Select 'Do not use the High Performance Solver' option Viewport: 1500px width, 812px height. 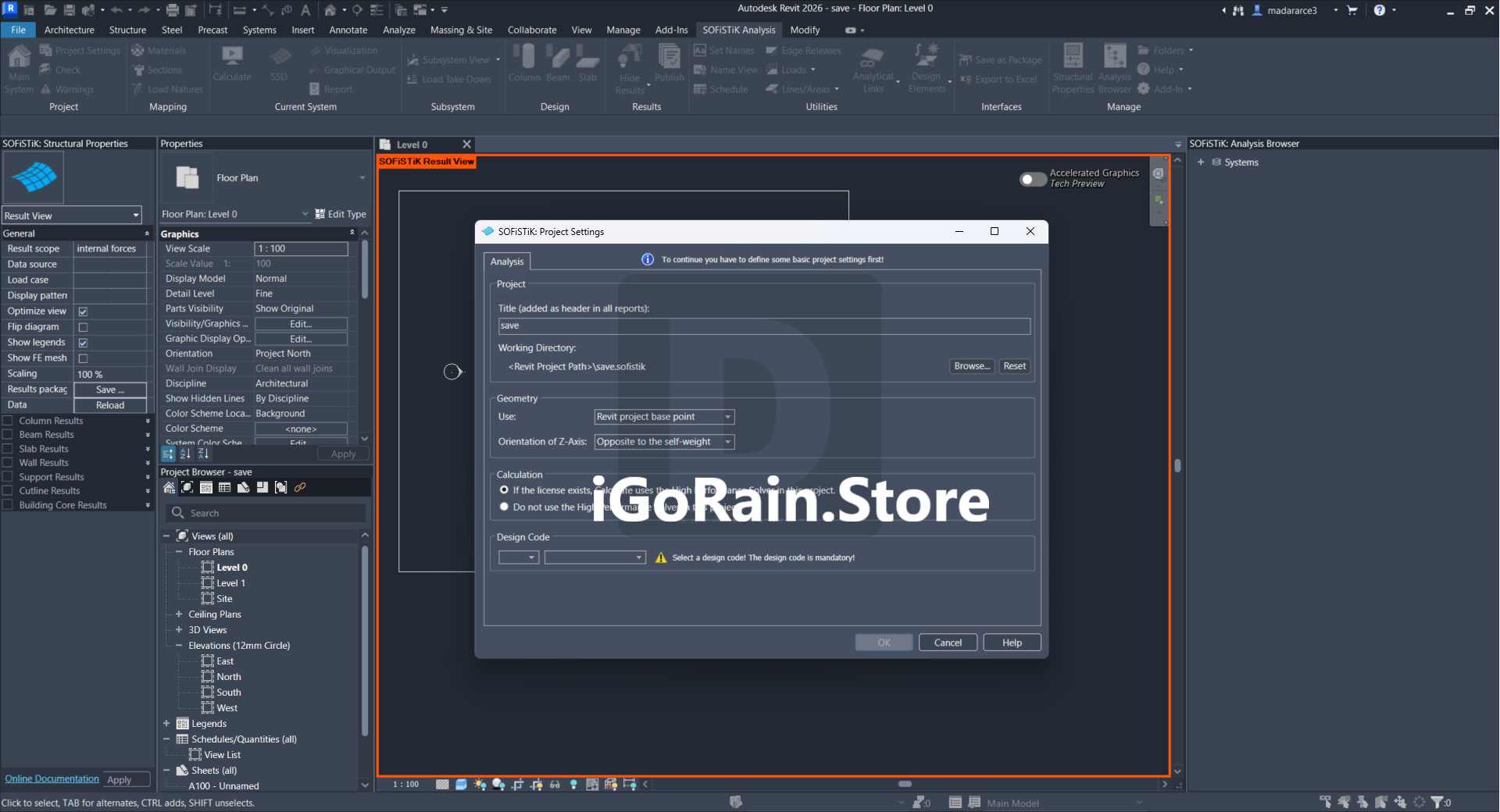click(504, 507)
